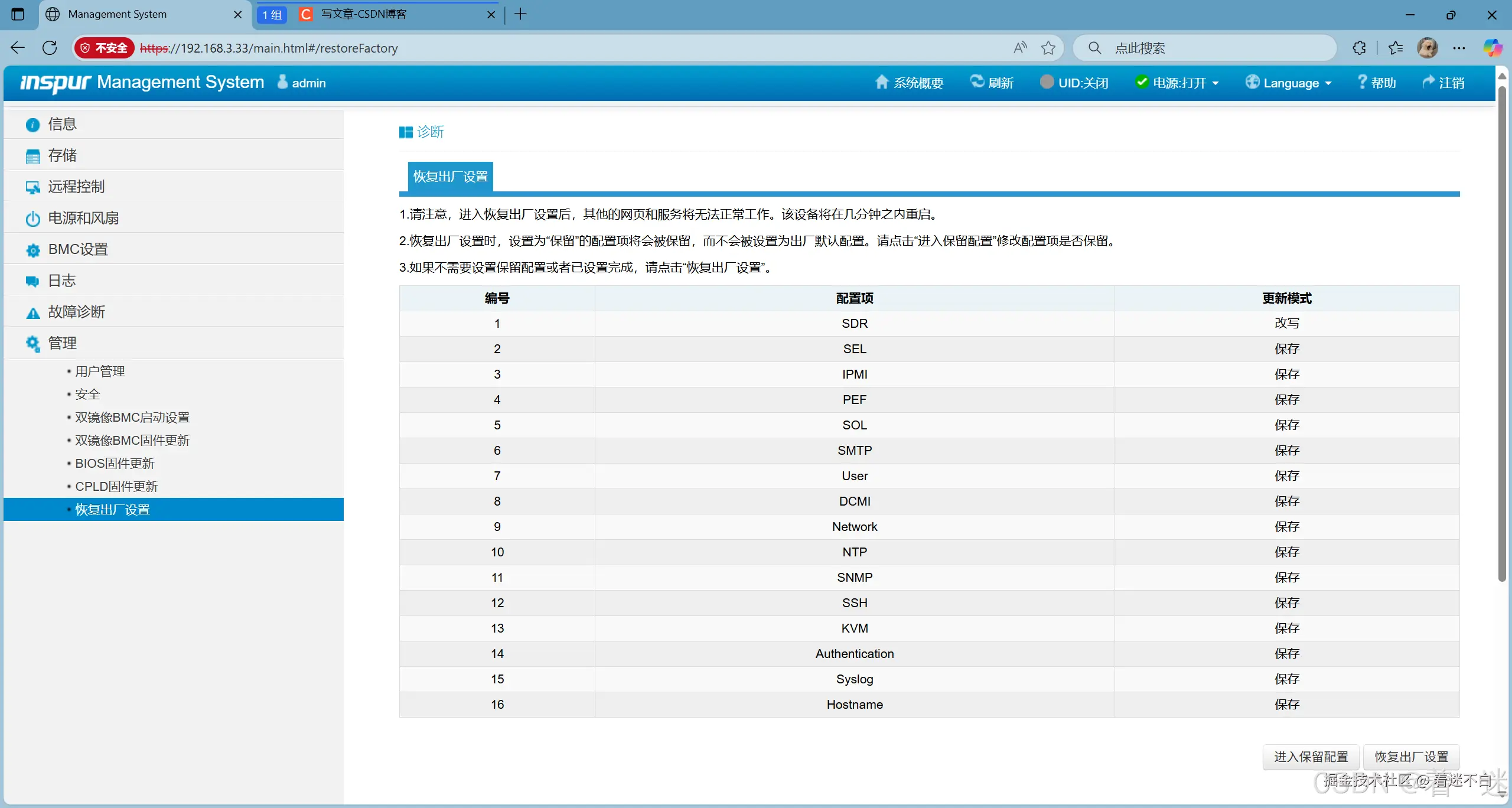Open 故障诊断 warning triangle icon
This screenshot has height=808, width=1512.
click(x=32, y=312)
